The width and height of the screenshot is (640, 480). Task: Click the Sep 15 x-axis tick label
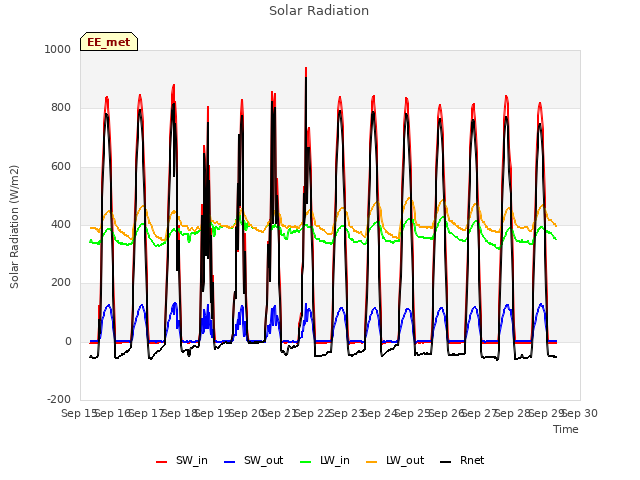(80, 413)
